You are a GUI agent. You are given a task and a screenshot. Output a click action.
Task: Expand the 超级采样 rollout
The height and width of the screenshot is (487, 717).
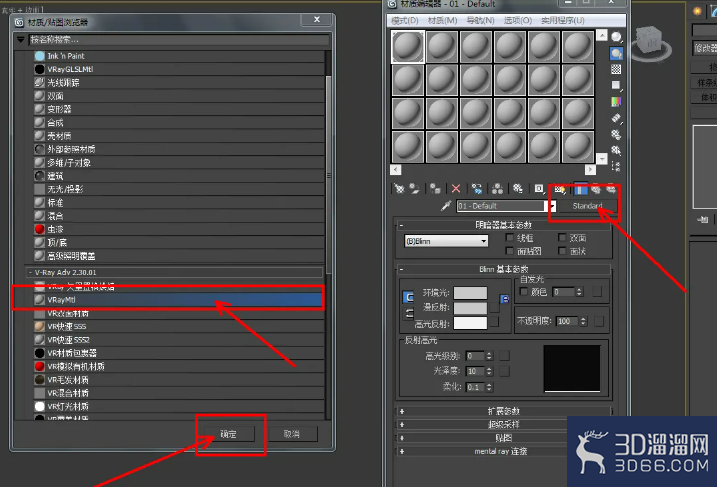[503, 424]
